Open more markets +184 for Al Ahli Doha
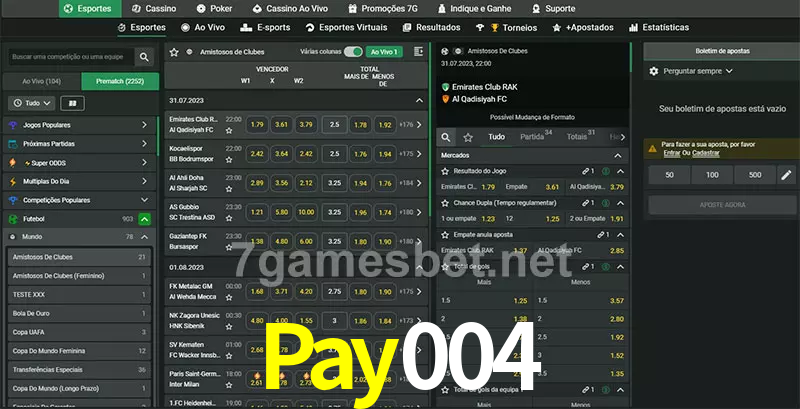Viewport: 800px width, 409px height. tap(411, 183)
